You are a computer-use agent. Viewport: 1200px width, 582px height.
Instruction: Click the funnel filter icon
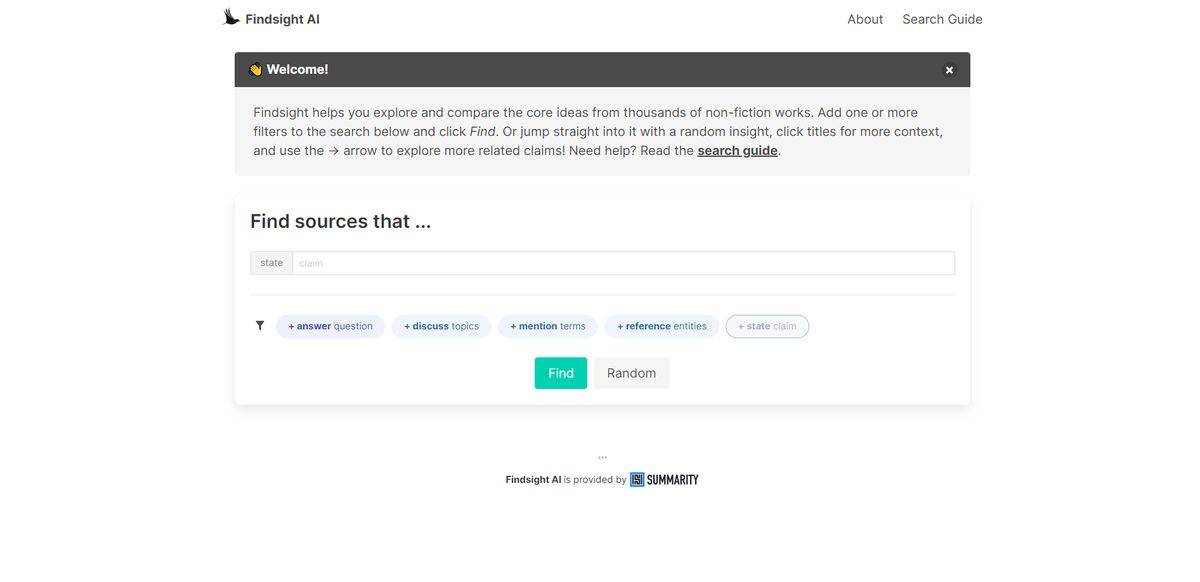click(260, 326)
